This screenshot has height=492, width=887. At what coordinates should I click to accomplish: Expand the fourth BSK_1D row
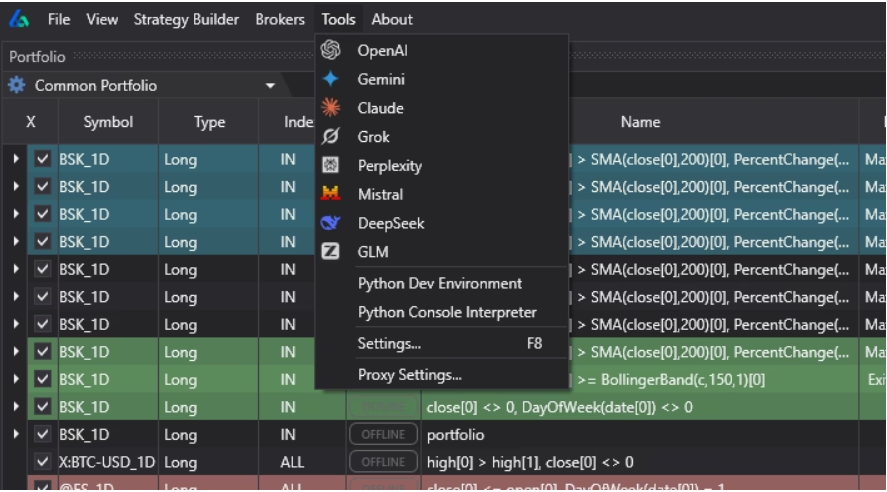tap(16, 241)
